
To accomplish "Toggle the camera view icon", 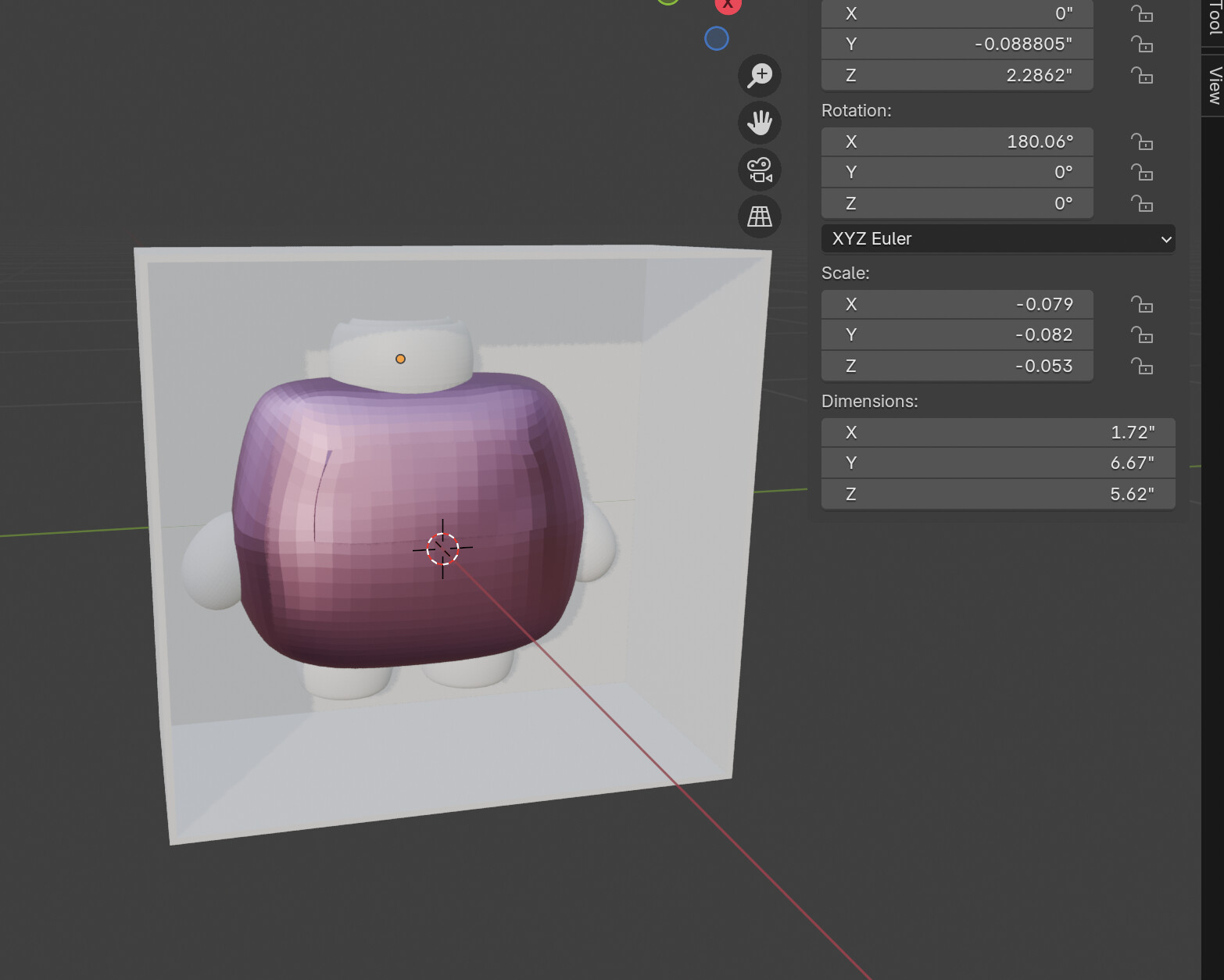I will tap(760, 170).
